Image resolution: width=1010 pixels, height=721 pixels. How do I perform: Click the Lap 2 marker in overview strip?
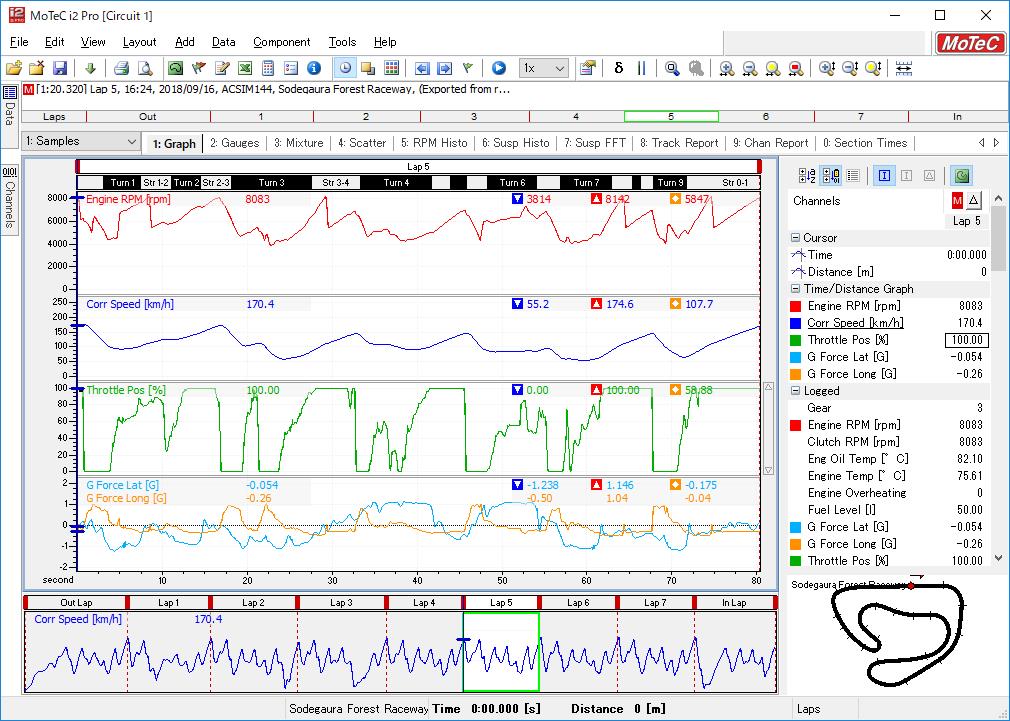point(253,602)
